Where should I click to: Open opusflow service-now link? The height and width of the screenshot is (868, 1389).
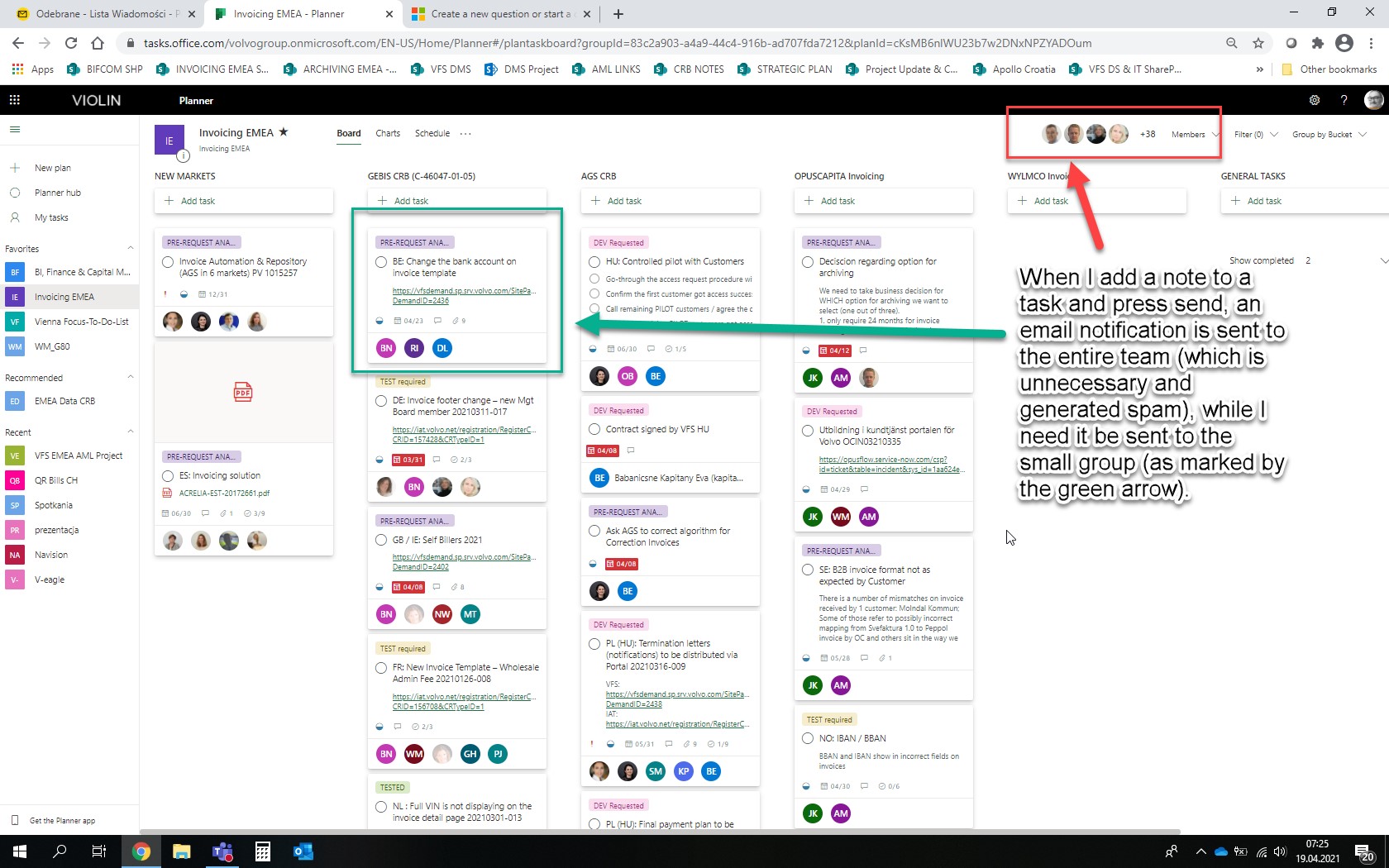(x=891, y=465)
